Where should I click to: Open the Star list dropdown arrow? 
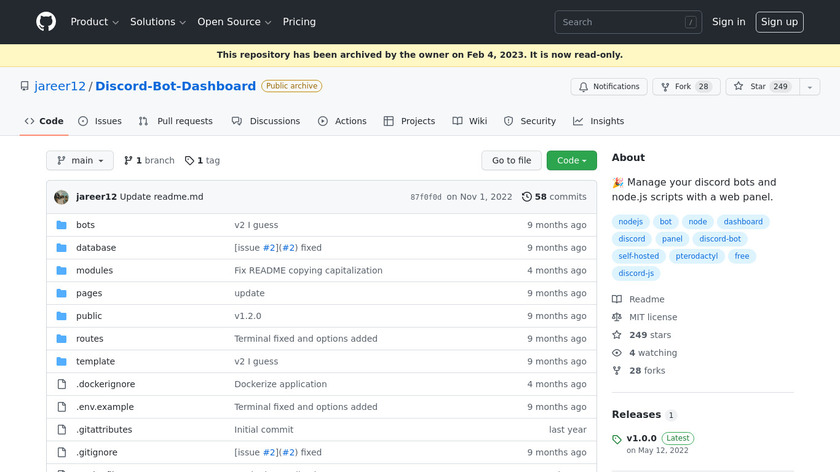[x=805, y=87]
